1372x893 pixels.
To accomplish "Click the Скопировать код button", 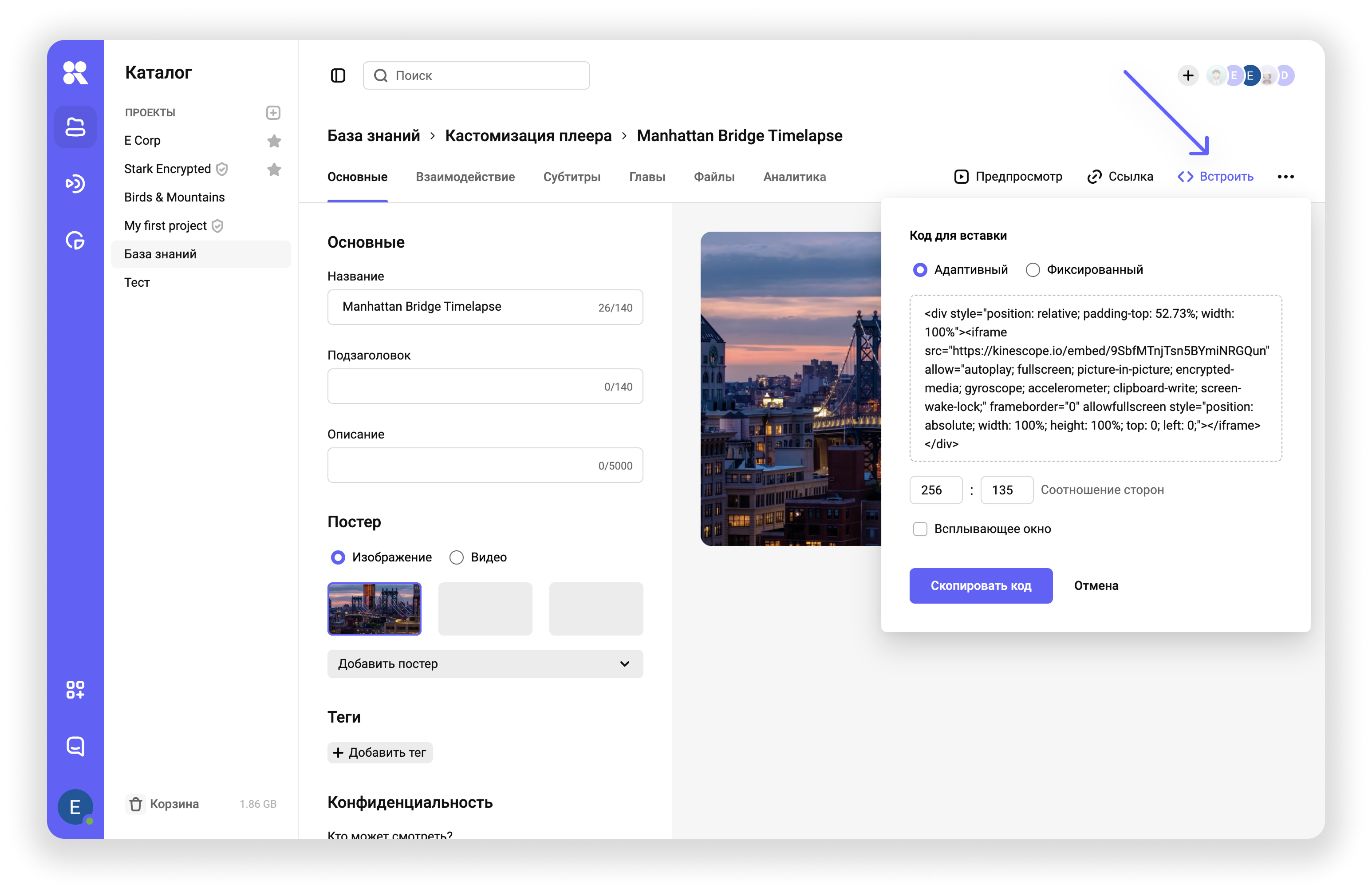I will click(981, 586).
